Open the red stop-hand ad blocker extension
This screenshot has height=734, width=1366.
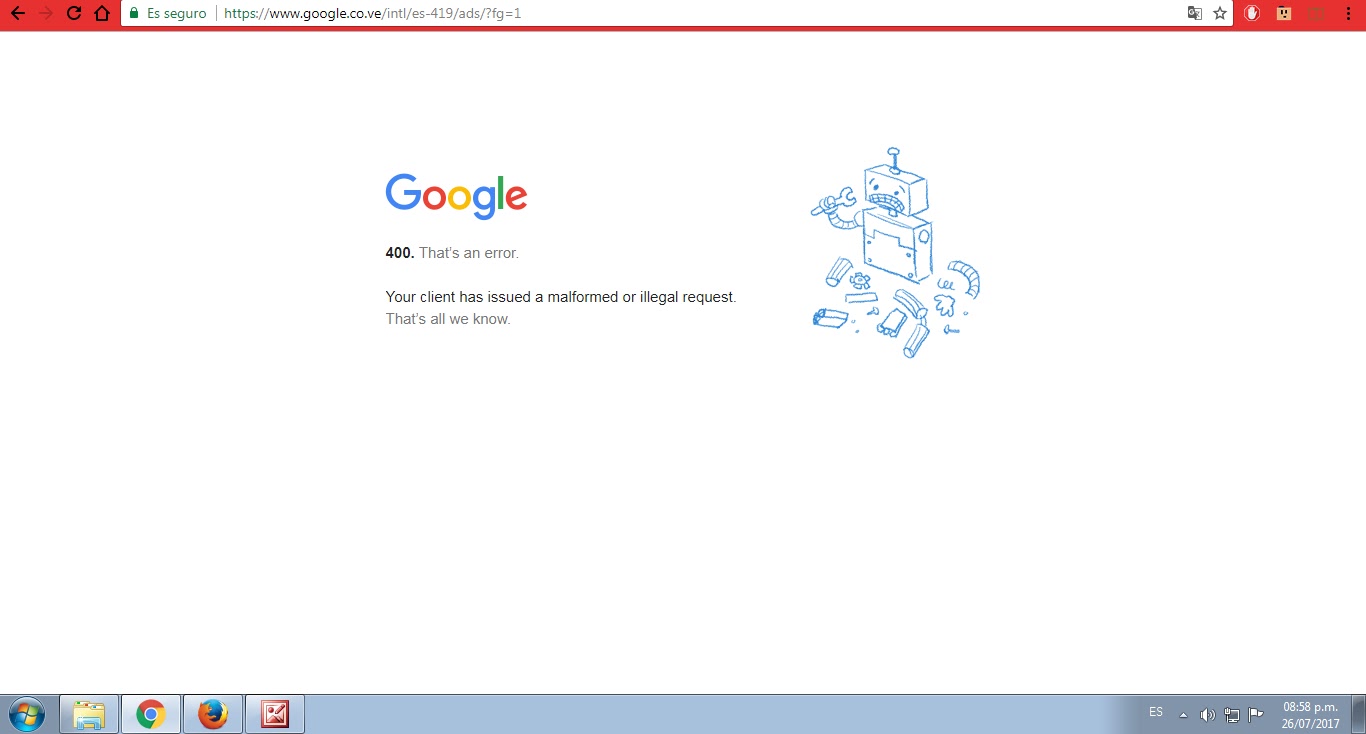[1251, 14]
